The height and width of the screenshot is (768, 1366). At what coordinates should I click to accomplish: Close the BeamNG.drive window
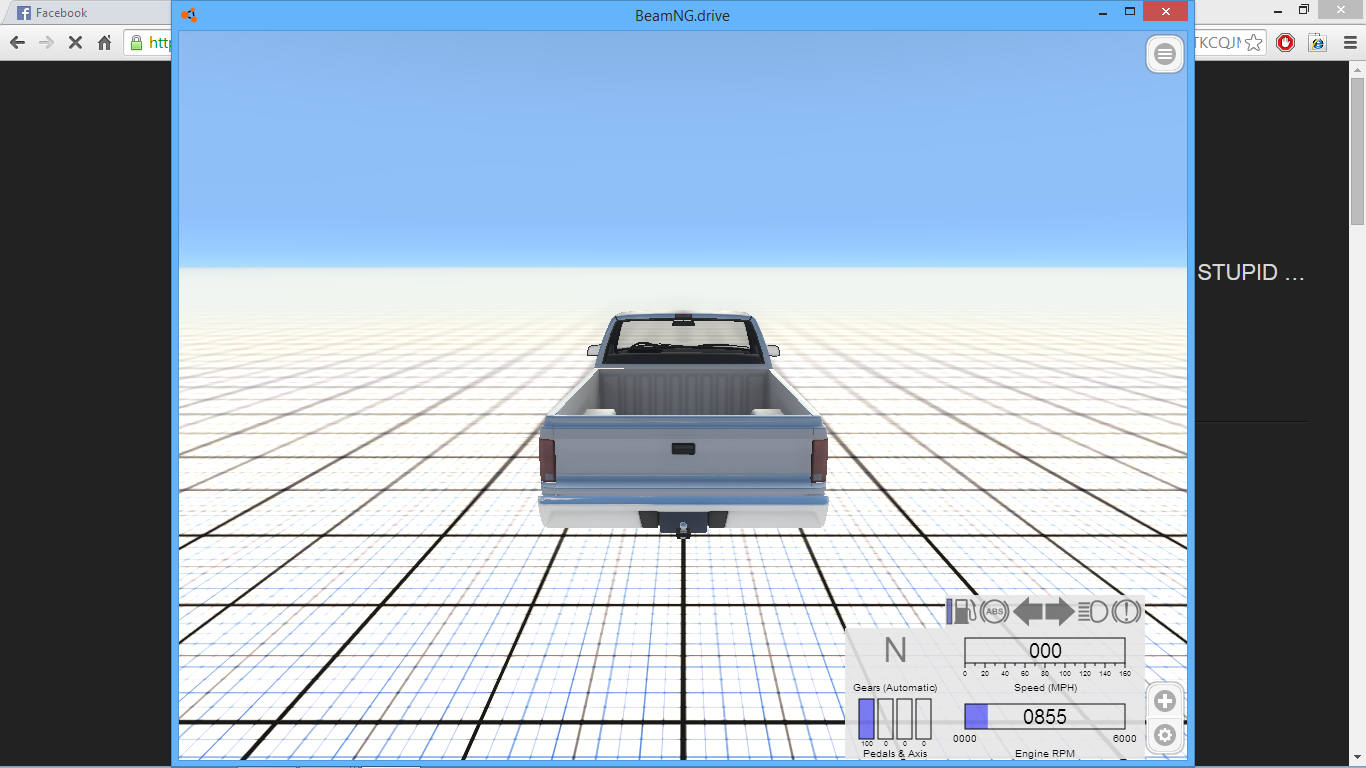tap(1166, 13)
